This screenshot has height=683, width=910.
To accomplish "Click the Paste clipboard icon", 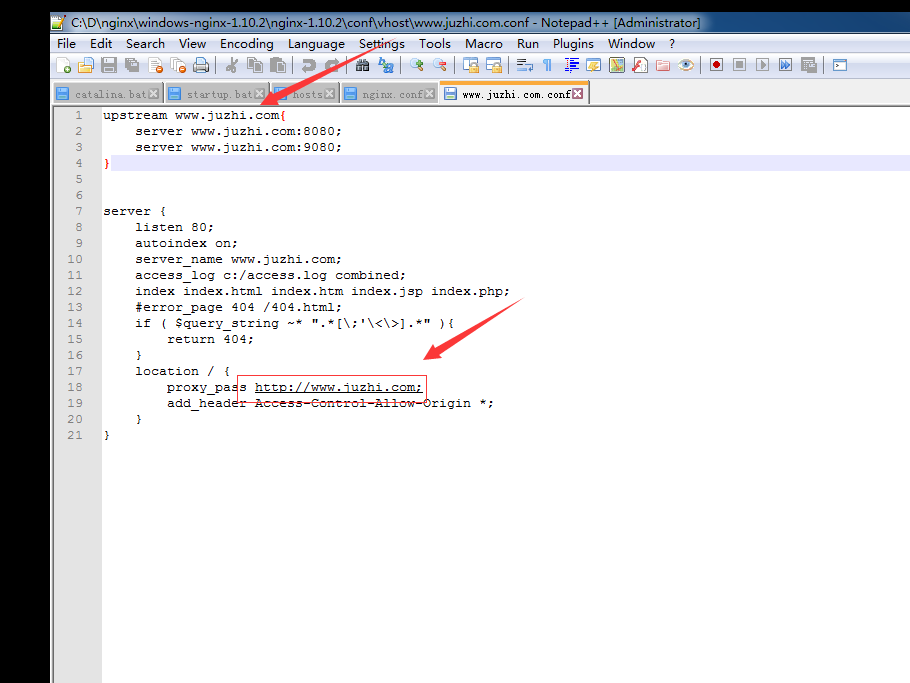I will (x=278, y=66).
